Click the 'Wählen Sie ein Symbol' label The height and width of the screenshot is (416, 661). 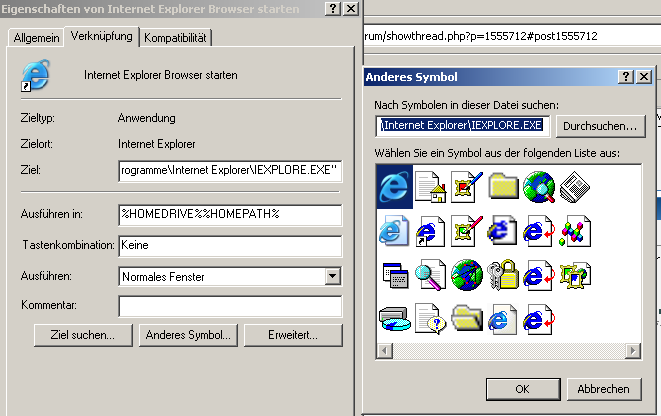click(497, 153)
